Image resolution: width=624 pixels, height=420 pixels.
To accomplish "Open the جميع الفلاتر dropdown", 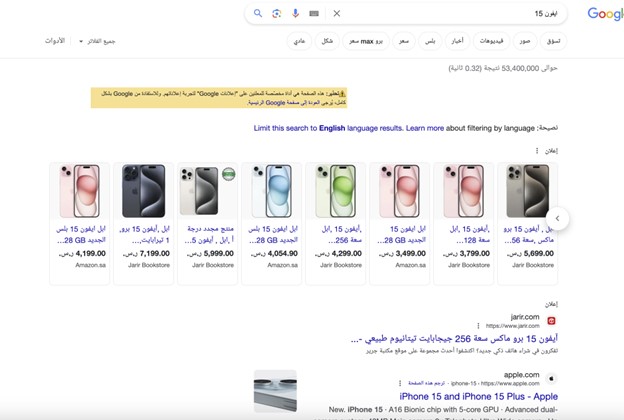I will (97, 41).
